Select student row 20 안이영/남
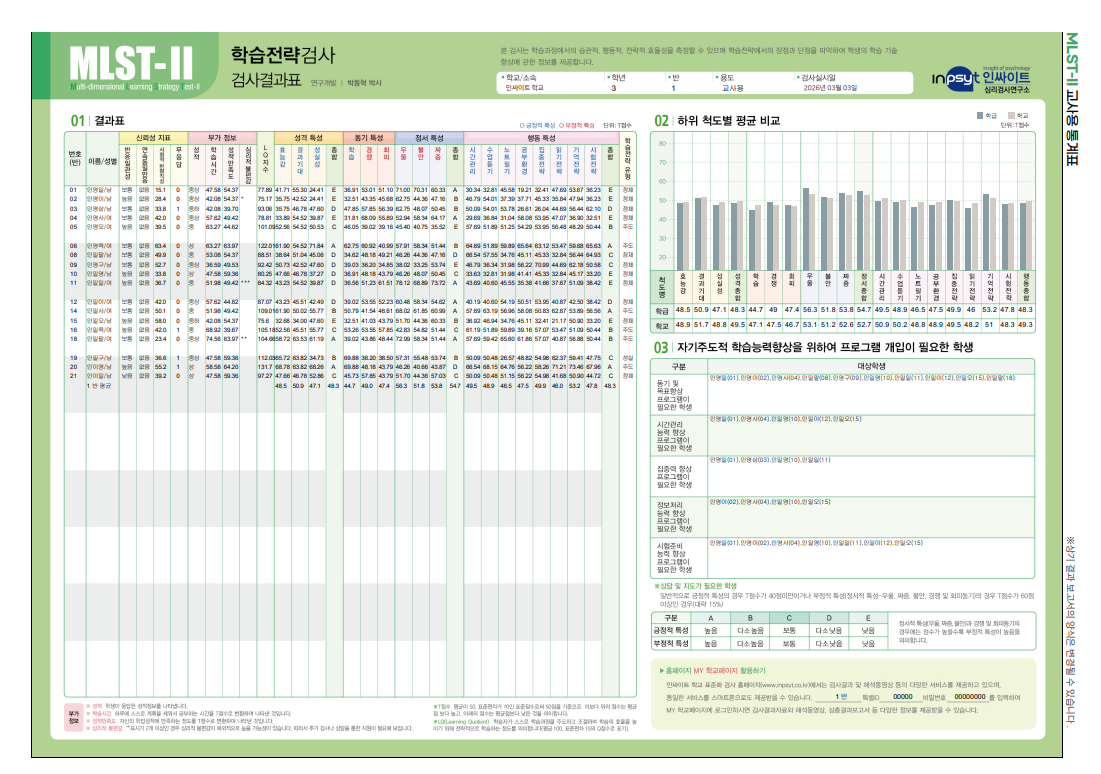This screenshot has width=1101, height=774. 350,367
